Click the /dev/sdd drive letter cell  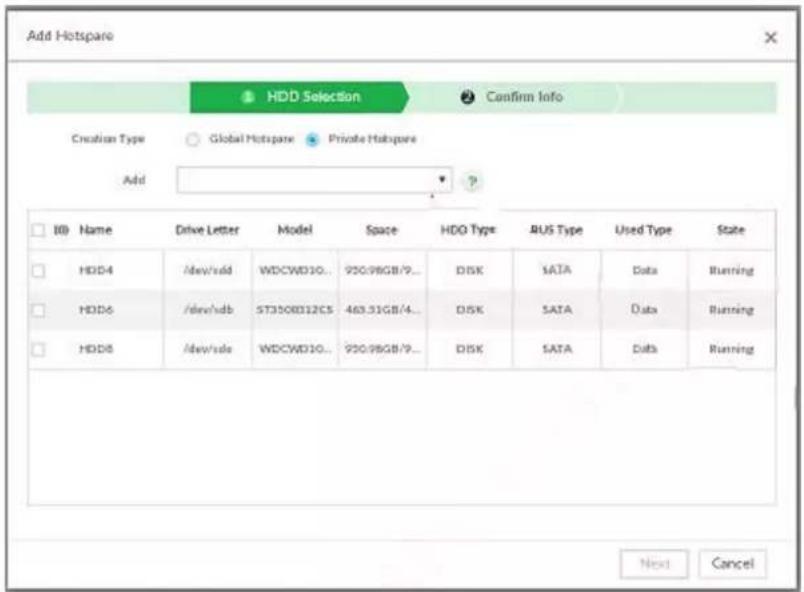click(208, 270)
